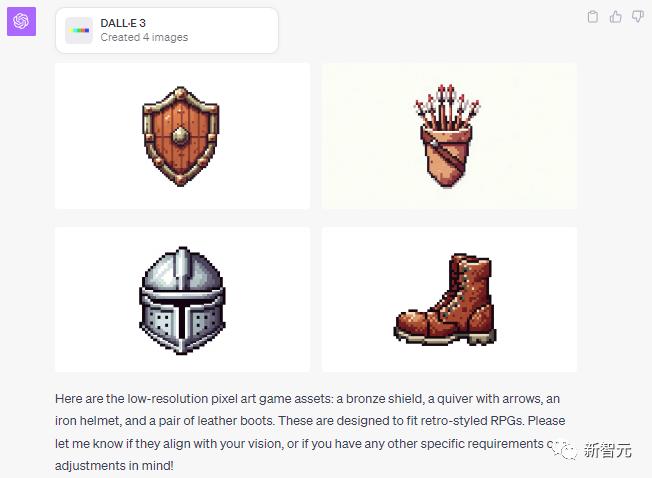Open the quiver with arrows image
The width and height of the screenshot is (652, 478).
pyautogui.click(x=449, y=136)
